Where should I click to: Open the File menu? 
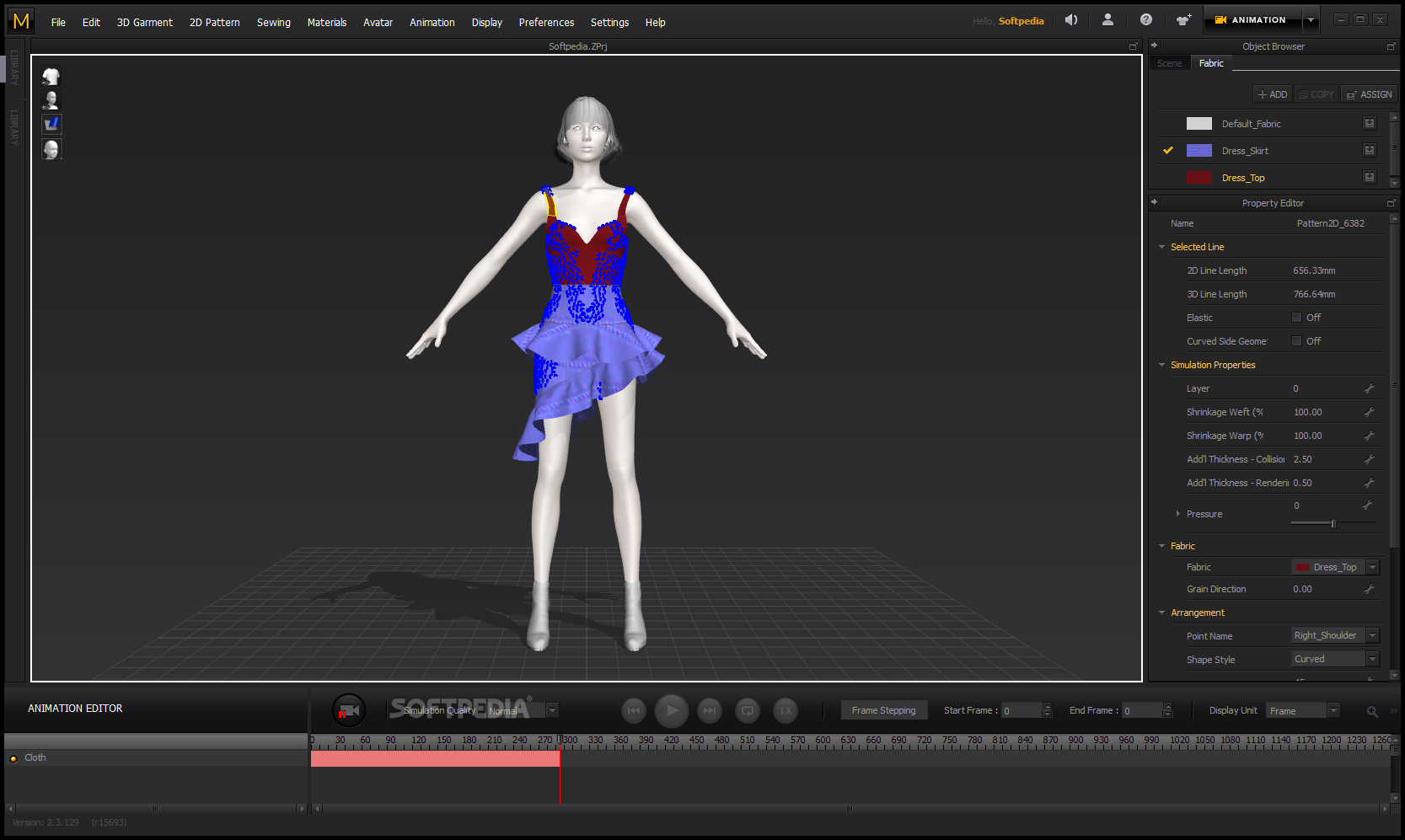pos(58,23)
